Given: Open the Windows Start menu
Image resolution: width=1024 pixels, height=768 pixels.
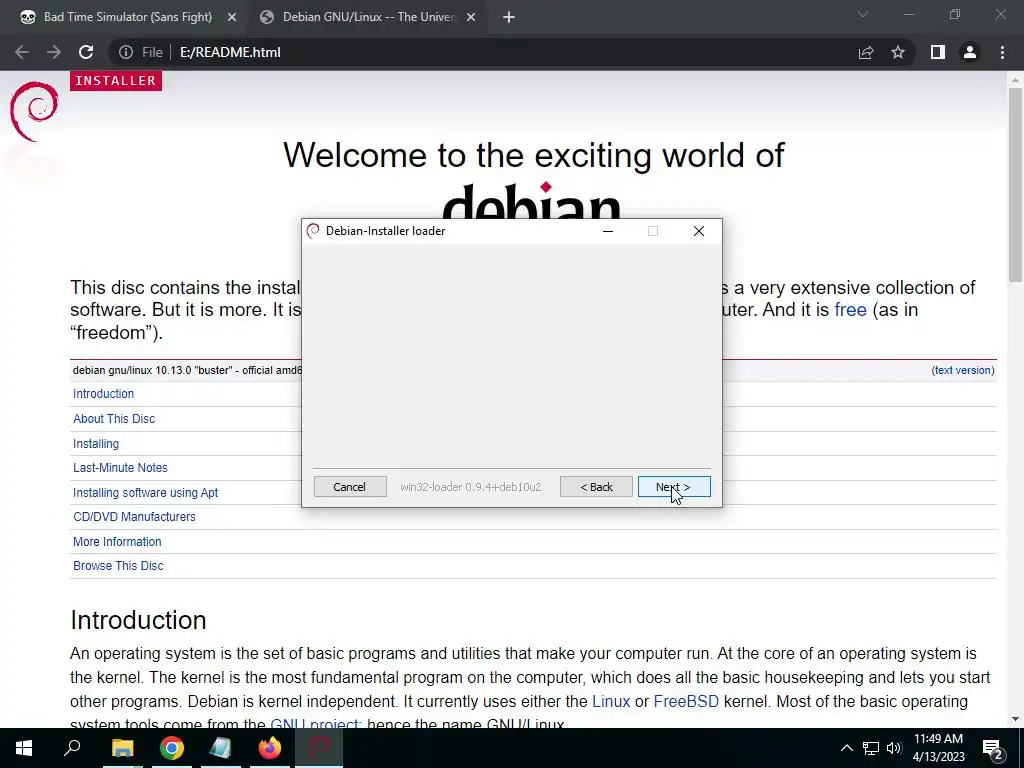Looking at the screenshot, I should click(24, 748).
